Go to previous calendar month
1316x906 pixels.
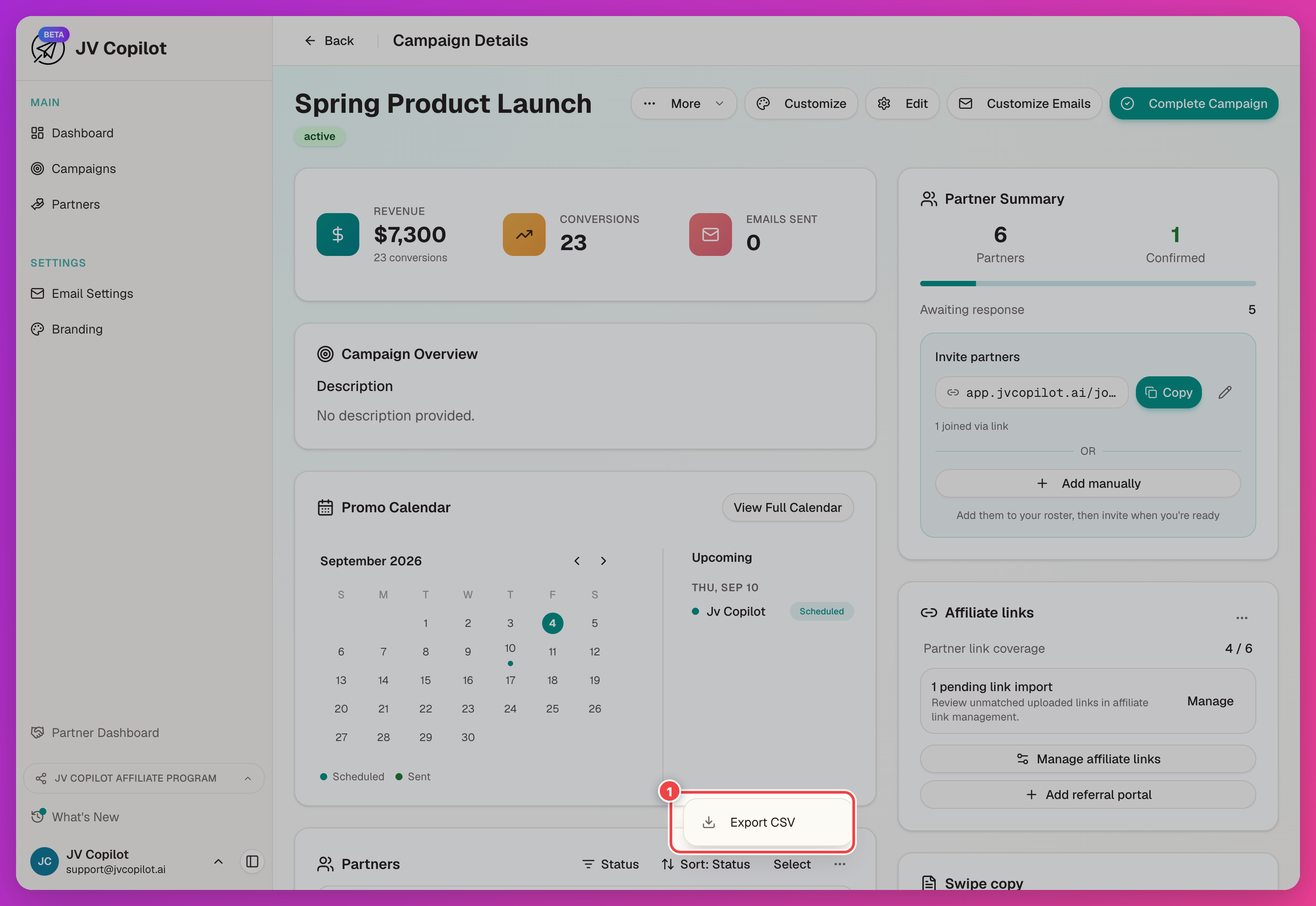point(577,561)
